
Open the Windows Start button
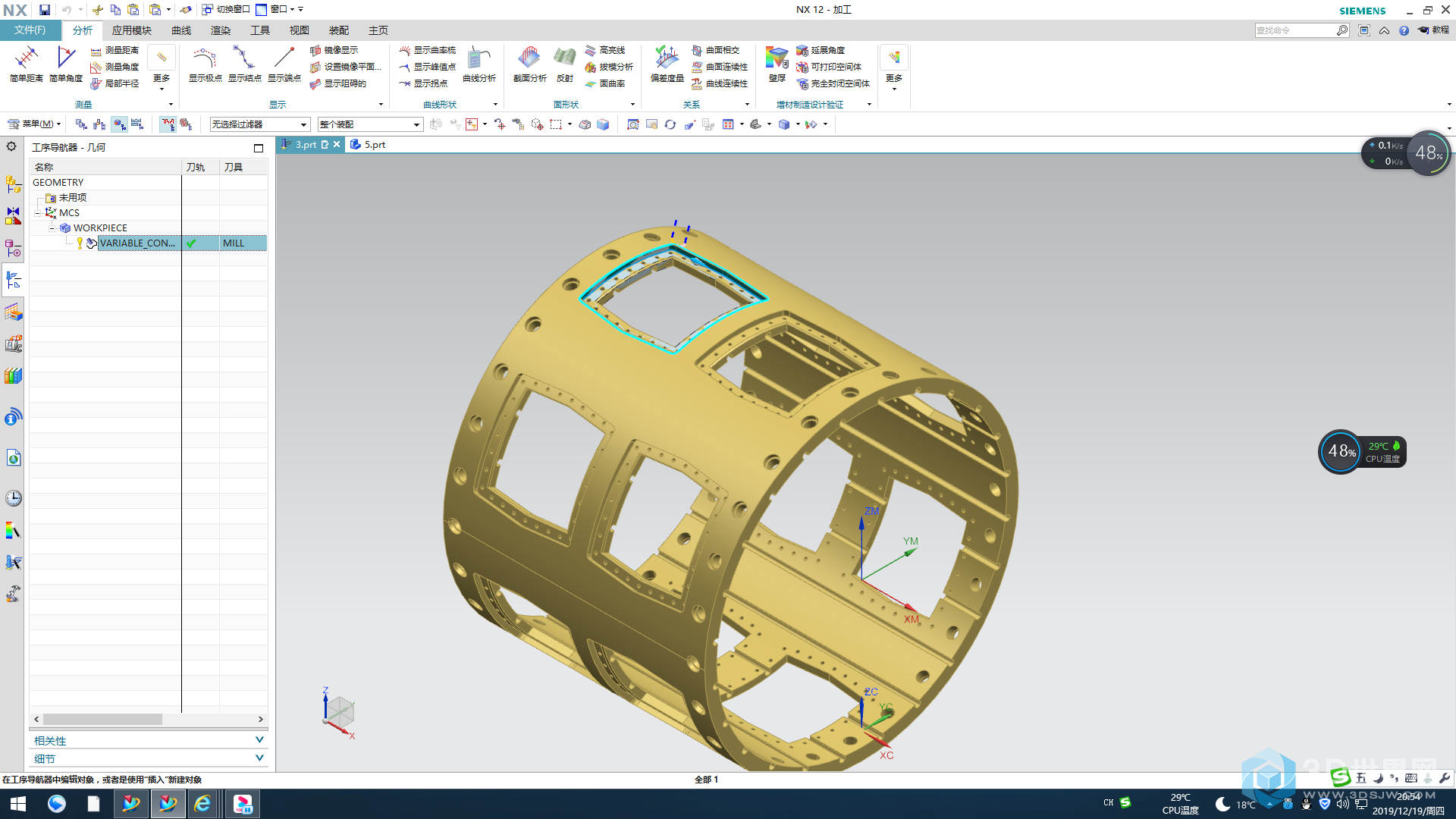click(x=18, y=804)
